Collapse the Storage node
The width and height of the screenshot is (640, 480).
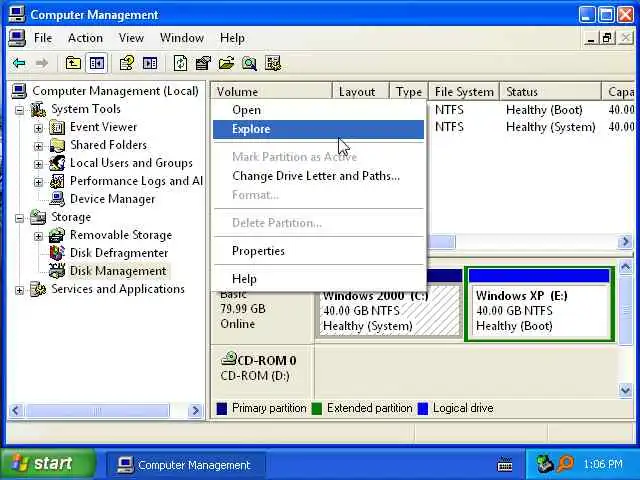click(x=19, y=218)
